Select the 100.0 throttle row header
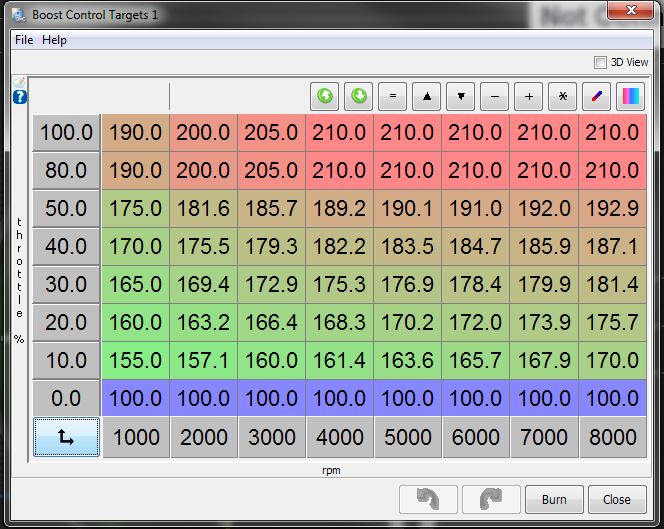 coord(66,133)
